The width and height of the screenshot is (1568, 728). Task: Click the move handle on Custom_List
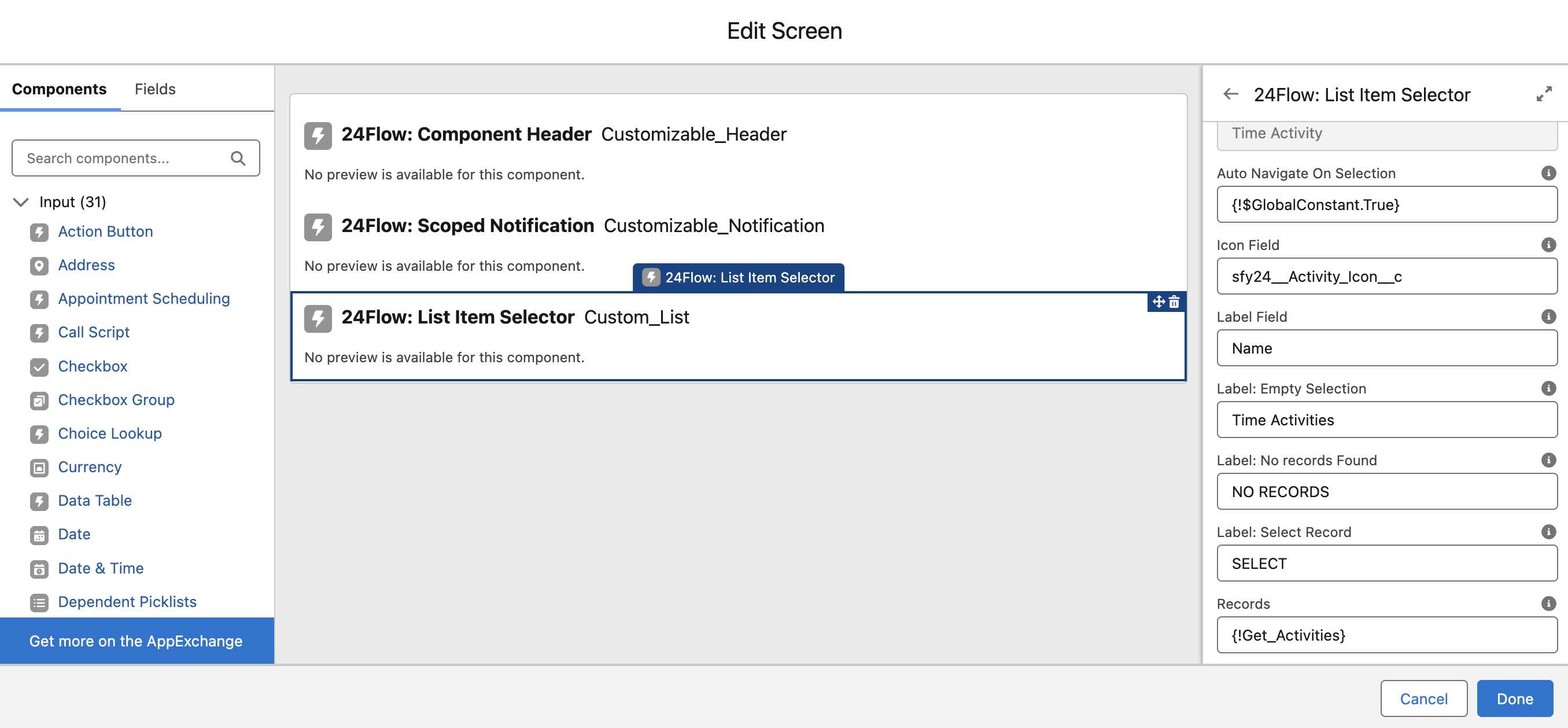point(1159,302)
